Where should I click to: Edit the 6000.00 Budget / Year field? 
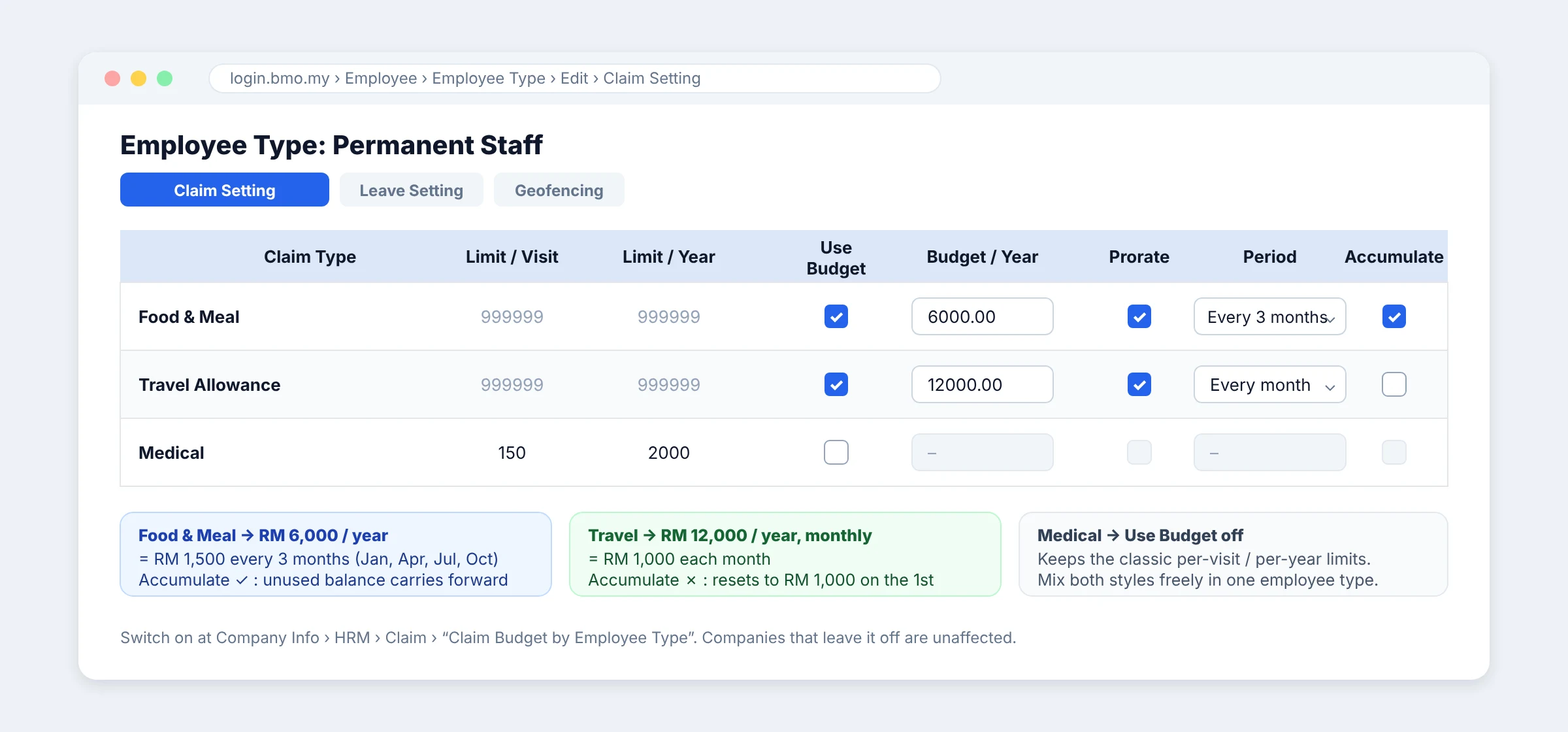point(982,316)
